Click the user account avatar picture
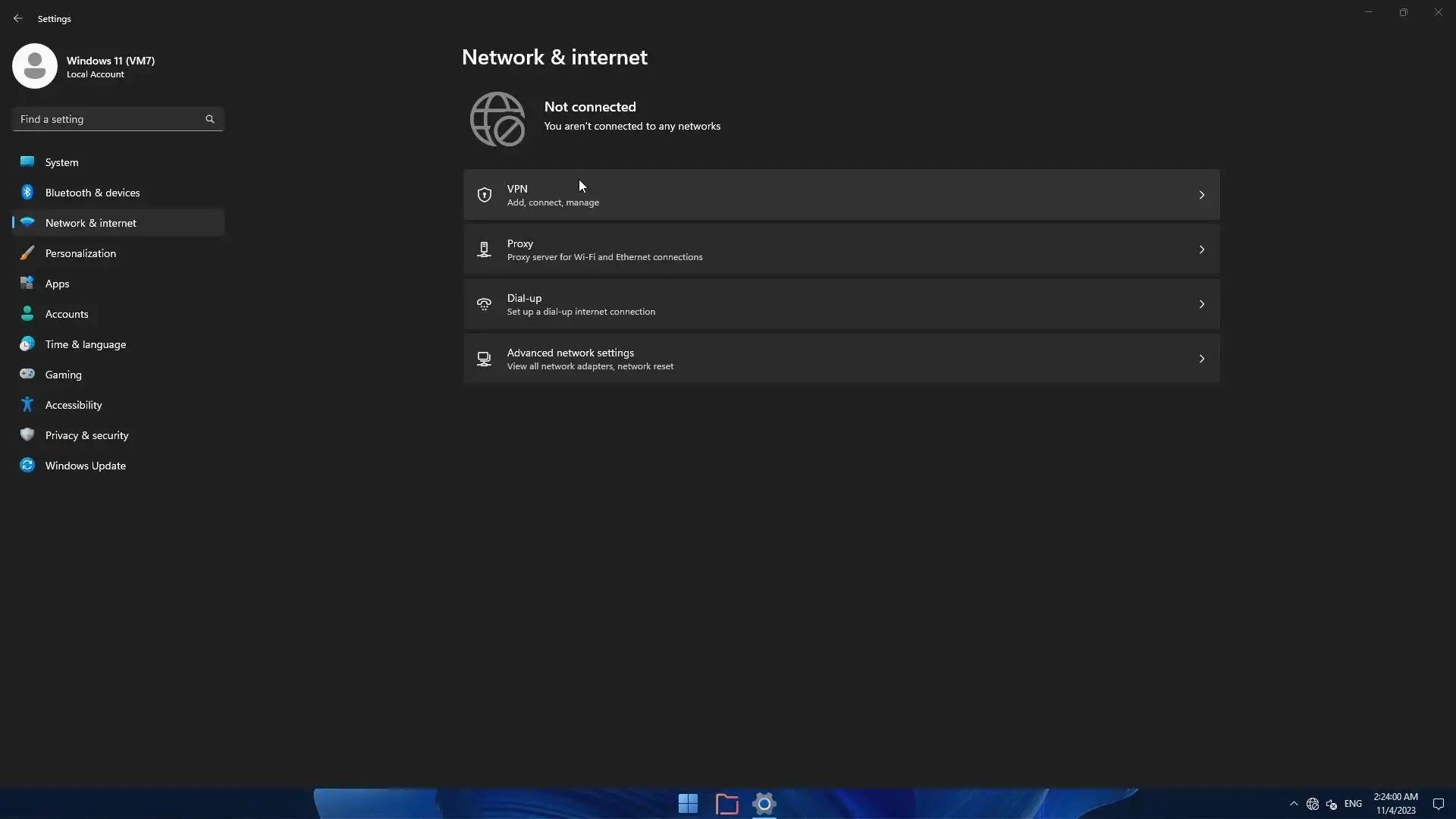The height and width of the screenshot is (819, 1456). tap(35, 66)
